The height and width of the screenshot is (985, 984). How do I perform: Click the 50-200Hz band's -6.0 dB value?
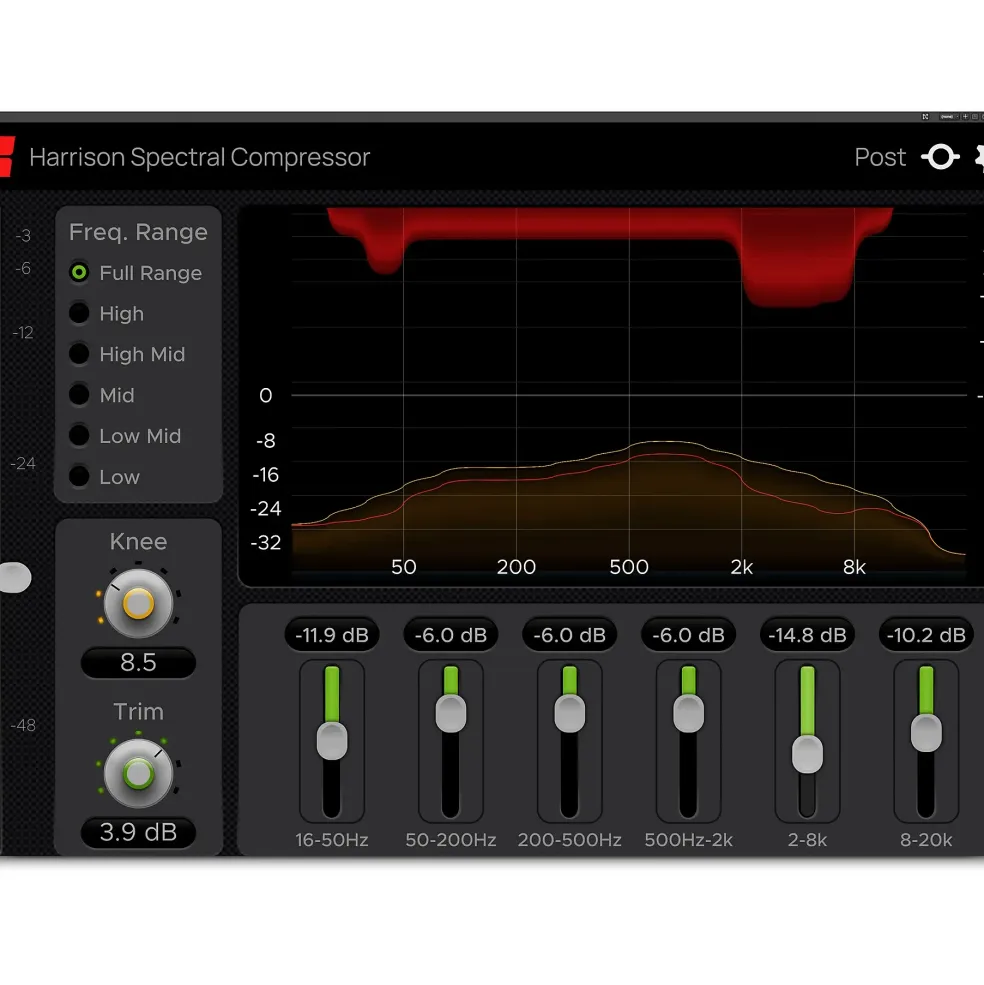[451, 635]
